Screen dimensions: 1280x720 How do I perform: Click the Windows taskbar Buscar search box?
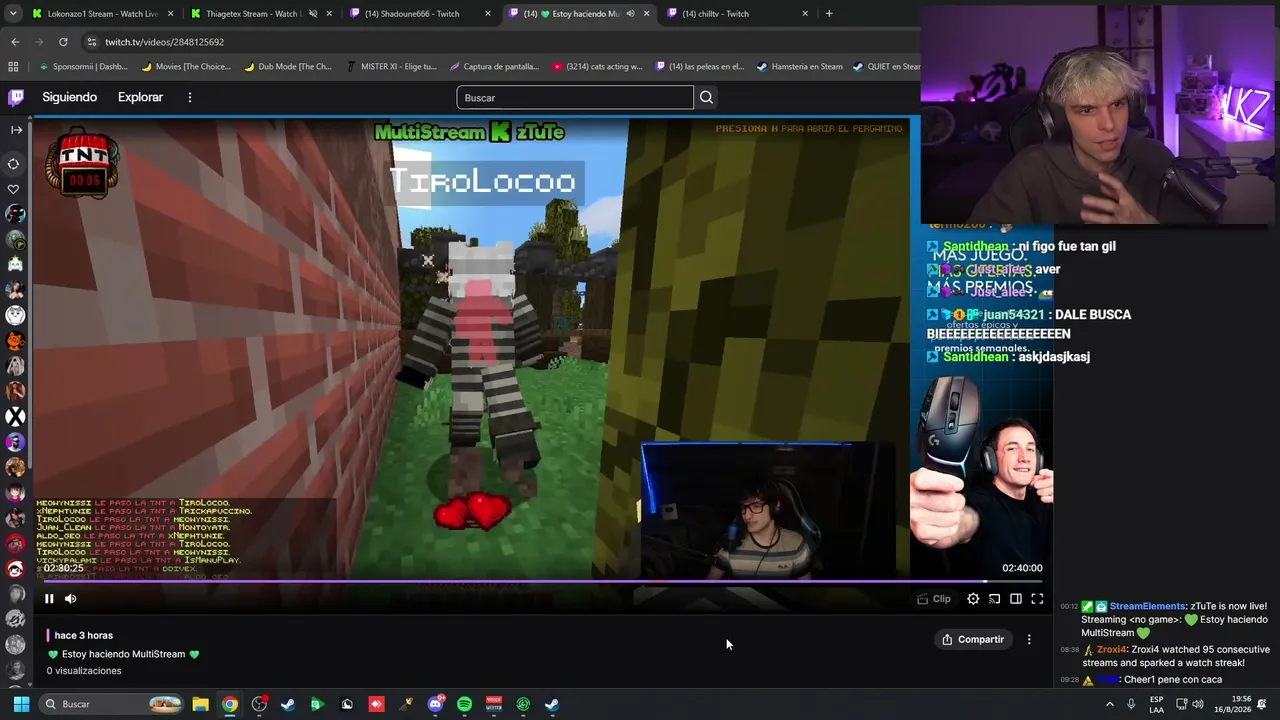[111, 704]
